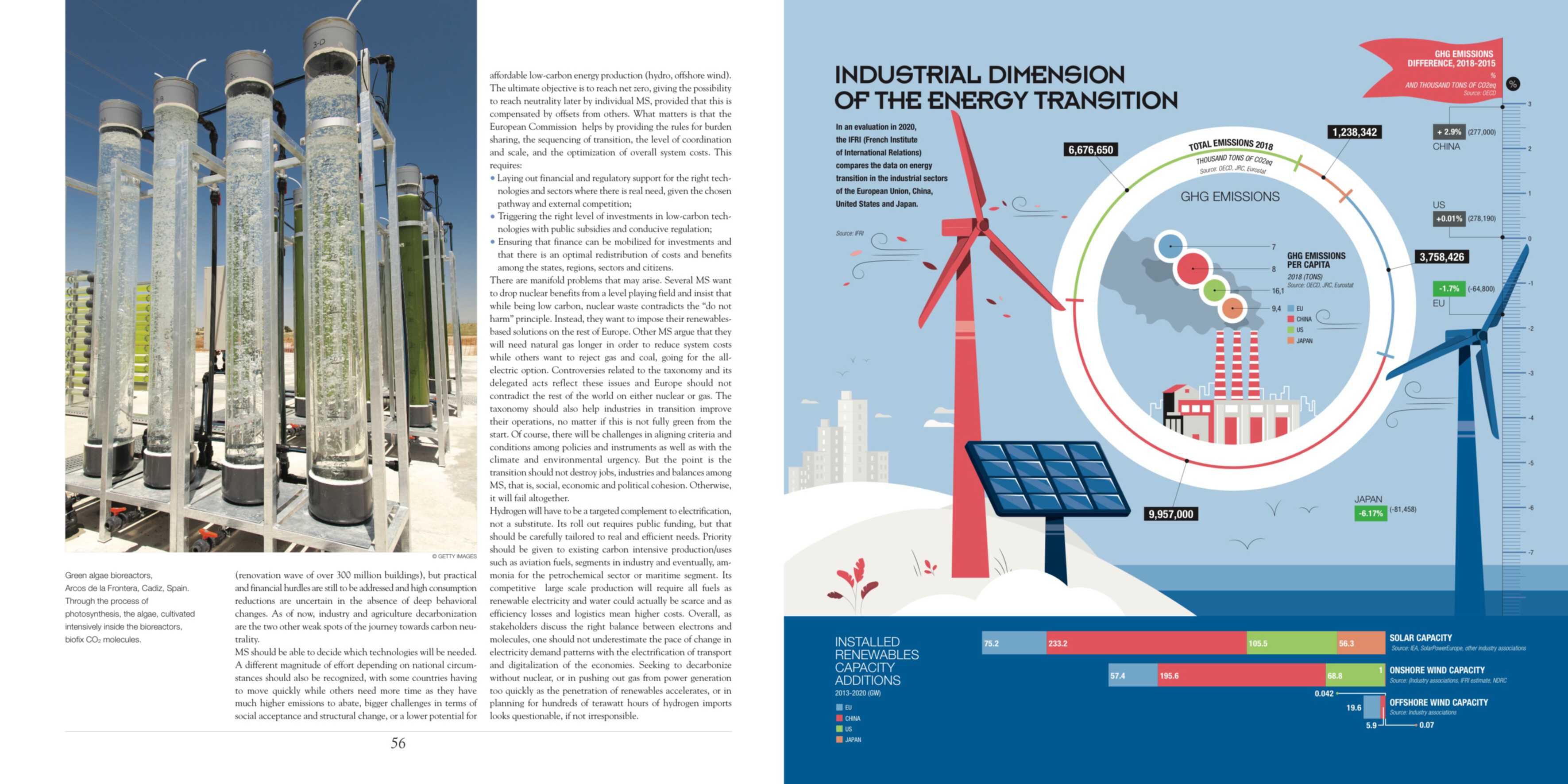Viewport: 1568px width, 784px height.
Task: Click the ONSHORE WIND CAPACITY heading
Action: (1437, 669)
